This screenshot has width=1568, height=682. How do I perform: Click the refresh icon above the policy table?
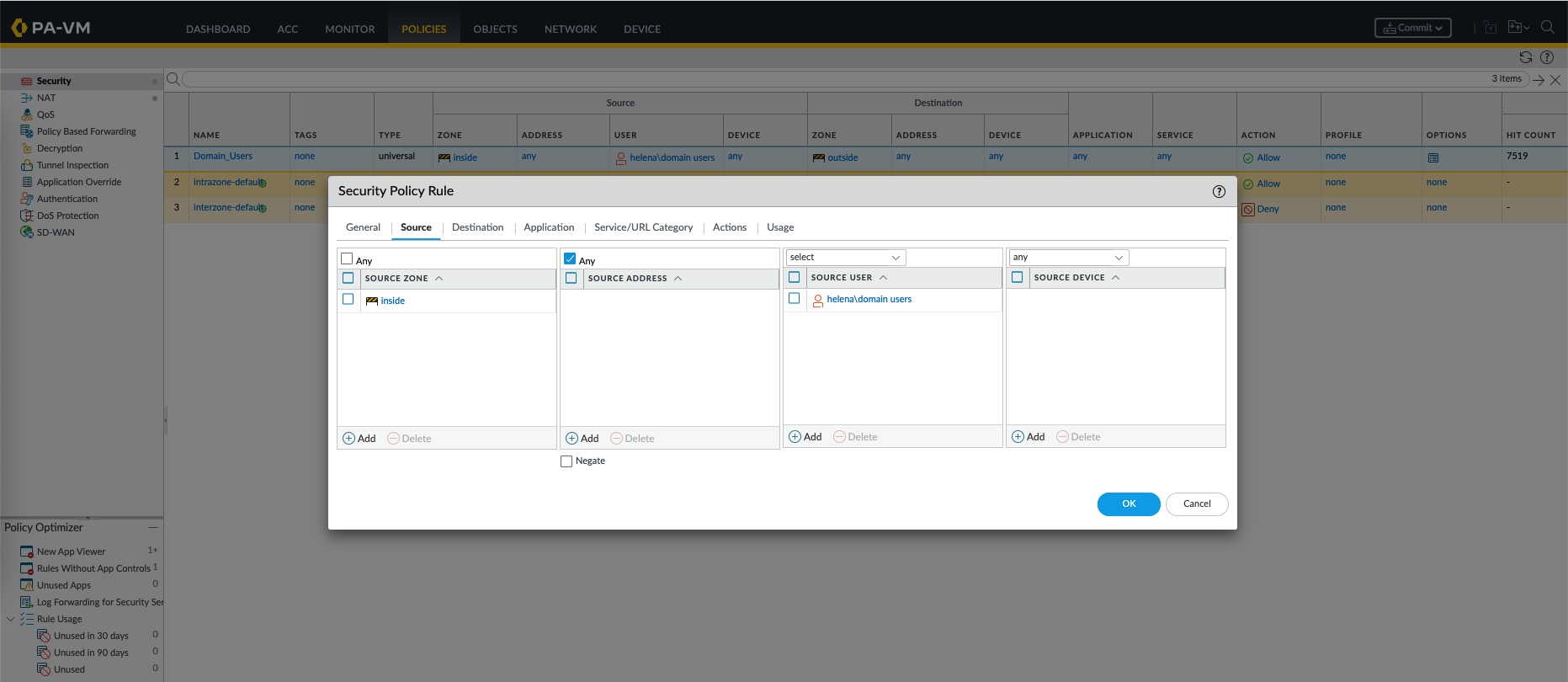click(1525, 57)
